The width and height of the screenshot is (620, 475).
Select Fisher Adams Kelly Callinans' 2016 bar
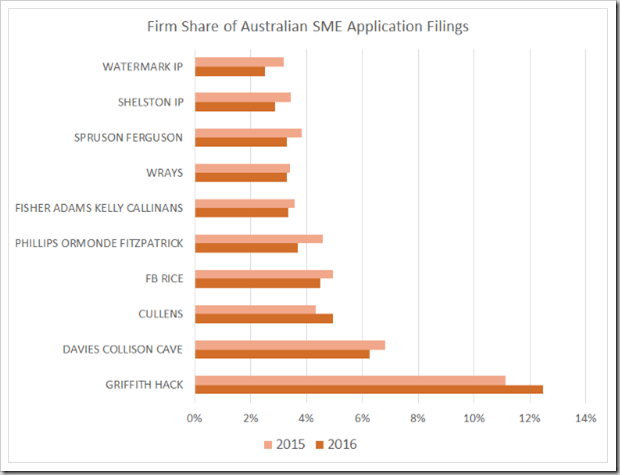242,213
